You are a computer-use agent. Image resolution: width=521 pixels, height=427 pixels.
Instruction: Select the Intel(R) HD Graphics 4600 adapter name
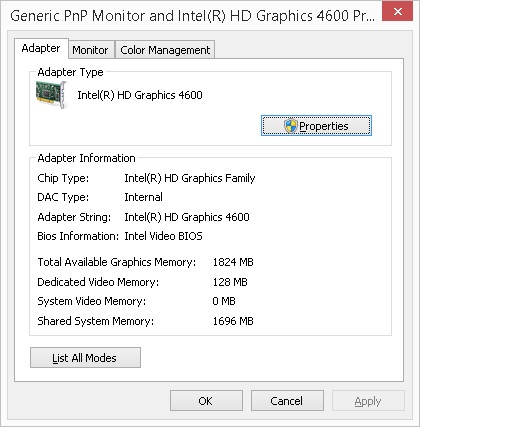(140, 95)
